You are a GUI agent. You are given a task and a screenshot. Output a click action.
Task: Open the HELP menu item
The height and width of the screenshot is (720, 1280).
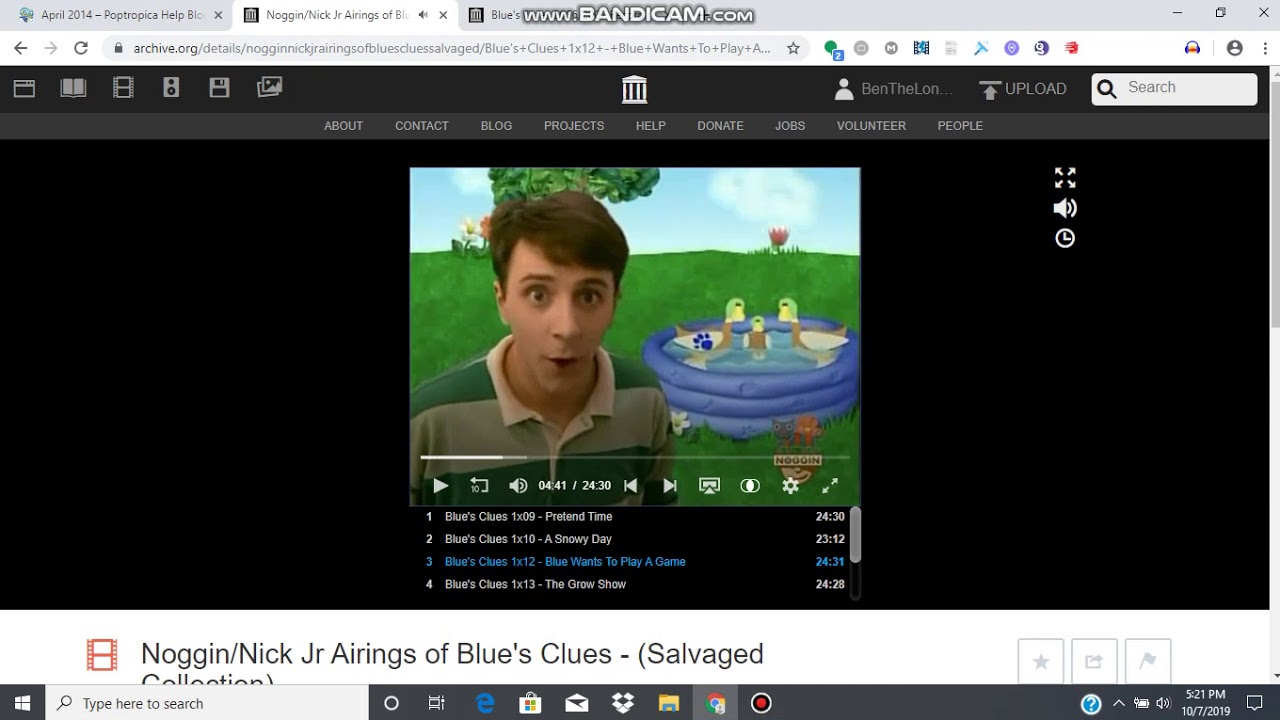coord(651,126)
